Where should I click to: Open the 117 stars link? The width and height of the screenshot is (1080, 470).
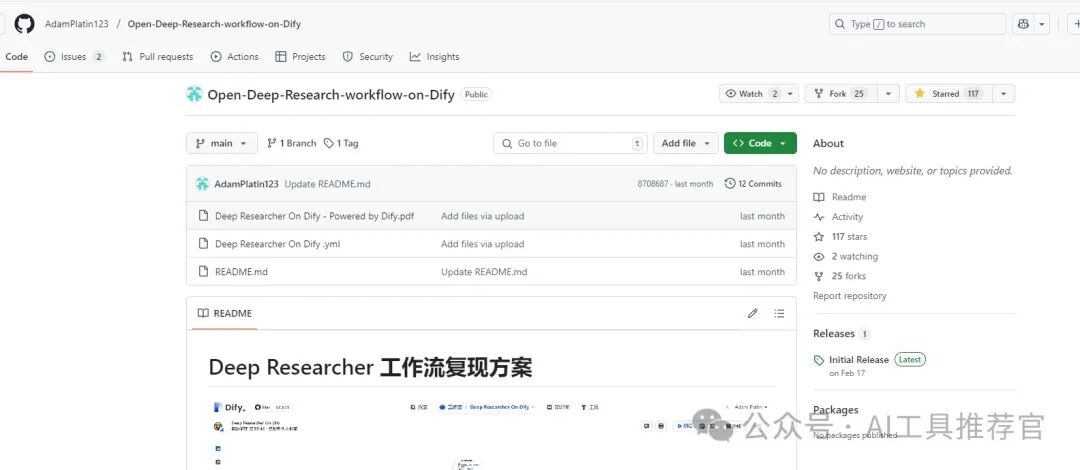click(840, 237)
